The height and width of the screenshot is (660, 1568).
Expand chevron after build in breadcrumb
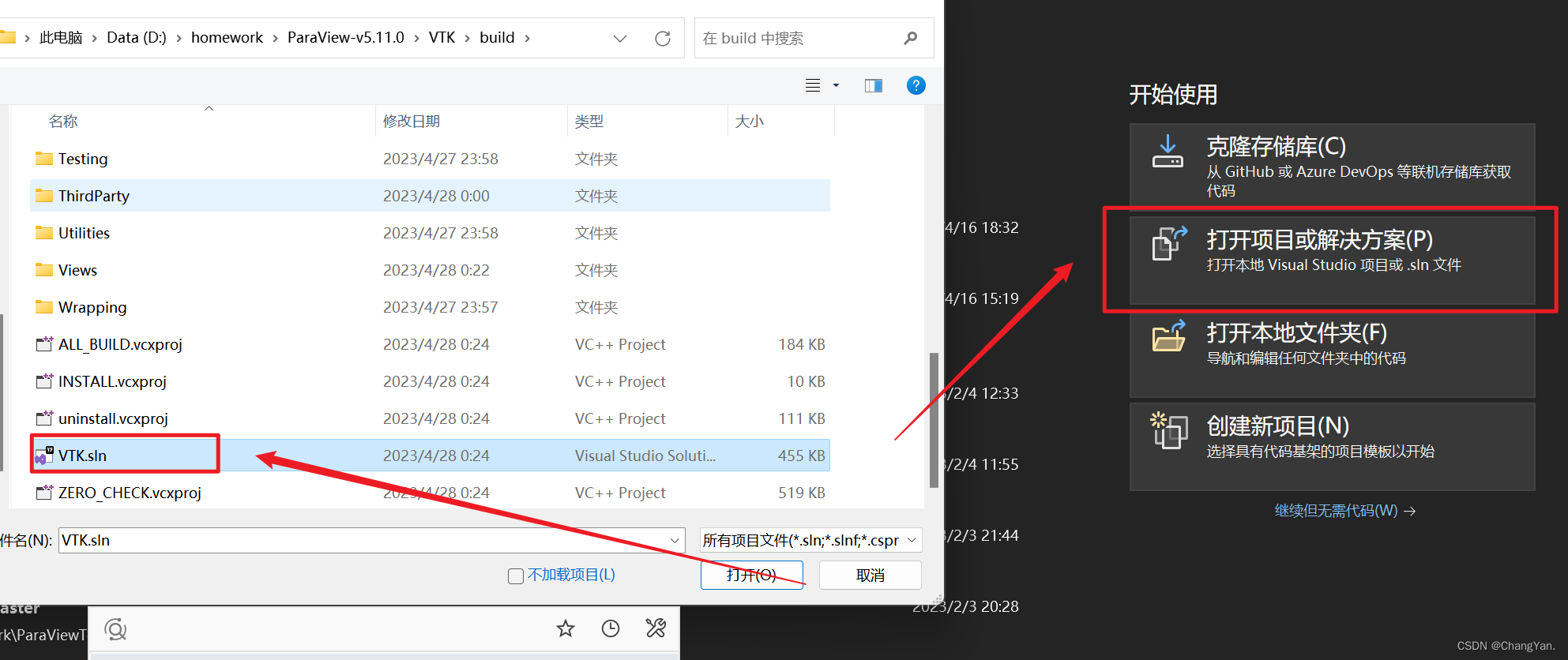(527, 38)
